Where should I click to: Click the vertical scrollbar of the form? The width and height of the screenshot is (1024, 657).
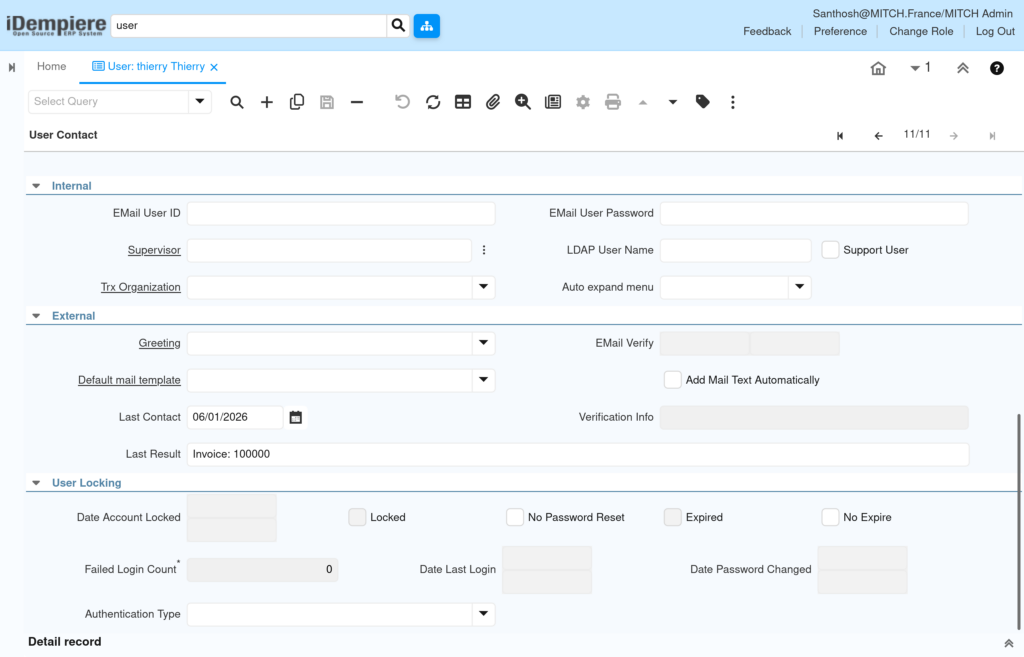click(x=1018, y=522)
